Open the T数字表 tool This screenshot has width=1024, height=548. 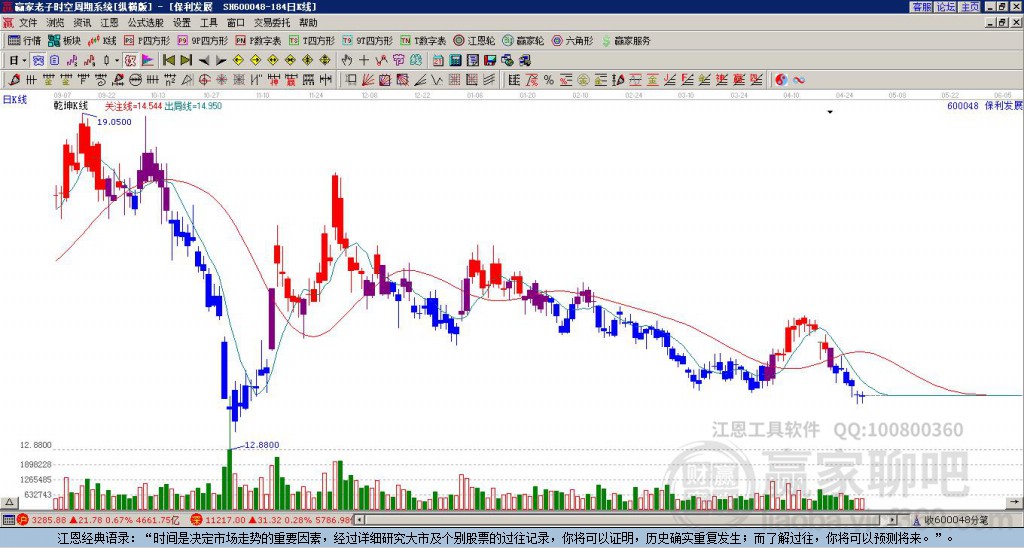tap(423, 40)
